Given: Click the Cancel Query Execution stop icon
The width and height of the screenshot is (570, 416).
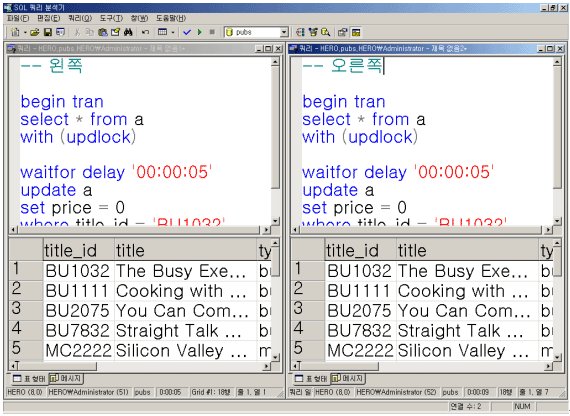Looking at the screenshot, I should click(x=212, y=32).
